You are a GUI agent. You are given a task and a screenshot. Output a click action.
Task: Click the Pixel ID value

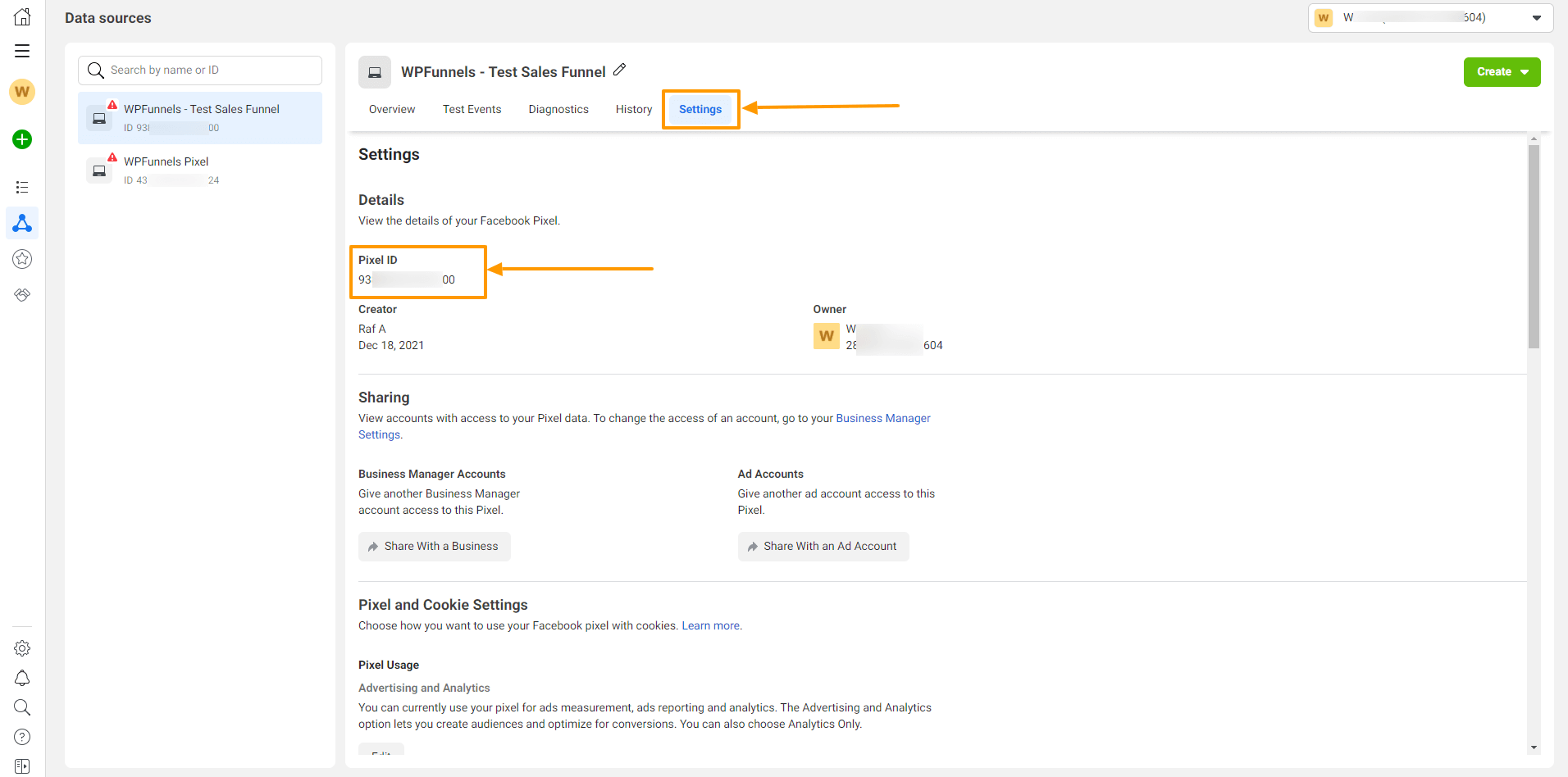(407, 279)
